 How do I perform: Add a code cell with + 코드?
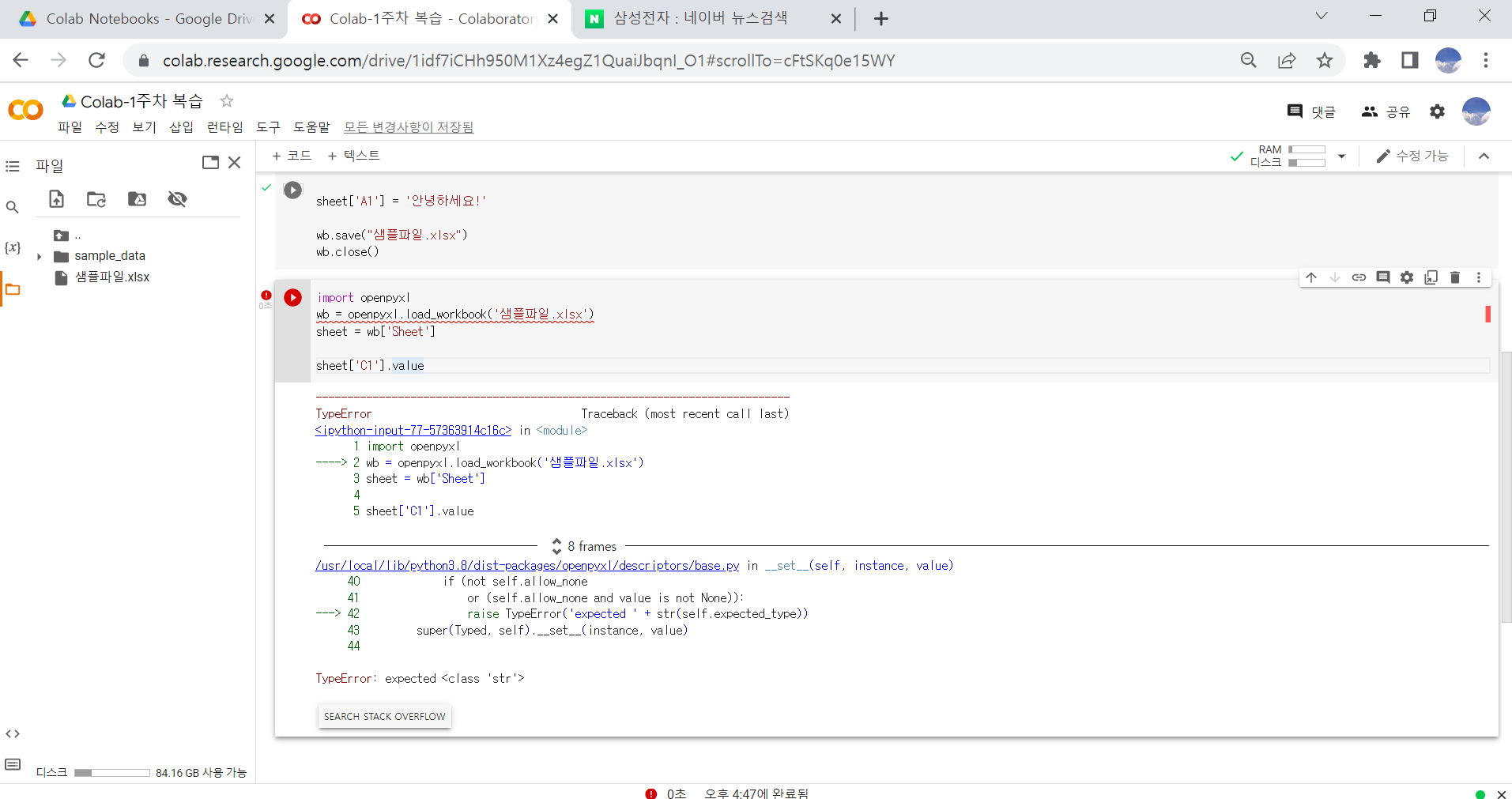pos(292,156)
